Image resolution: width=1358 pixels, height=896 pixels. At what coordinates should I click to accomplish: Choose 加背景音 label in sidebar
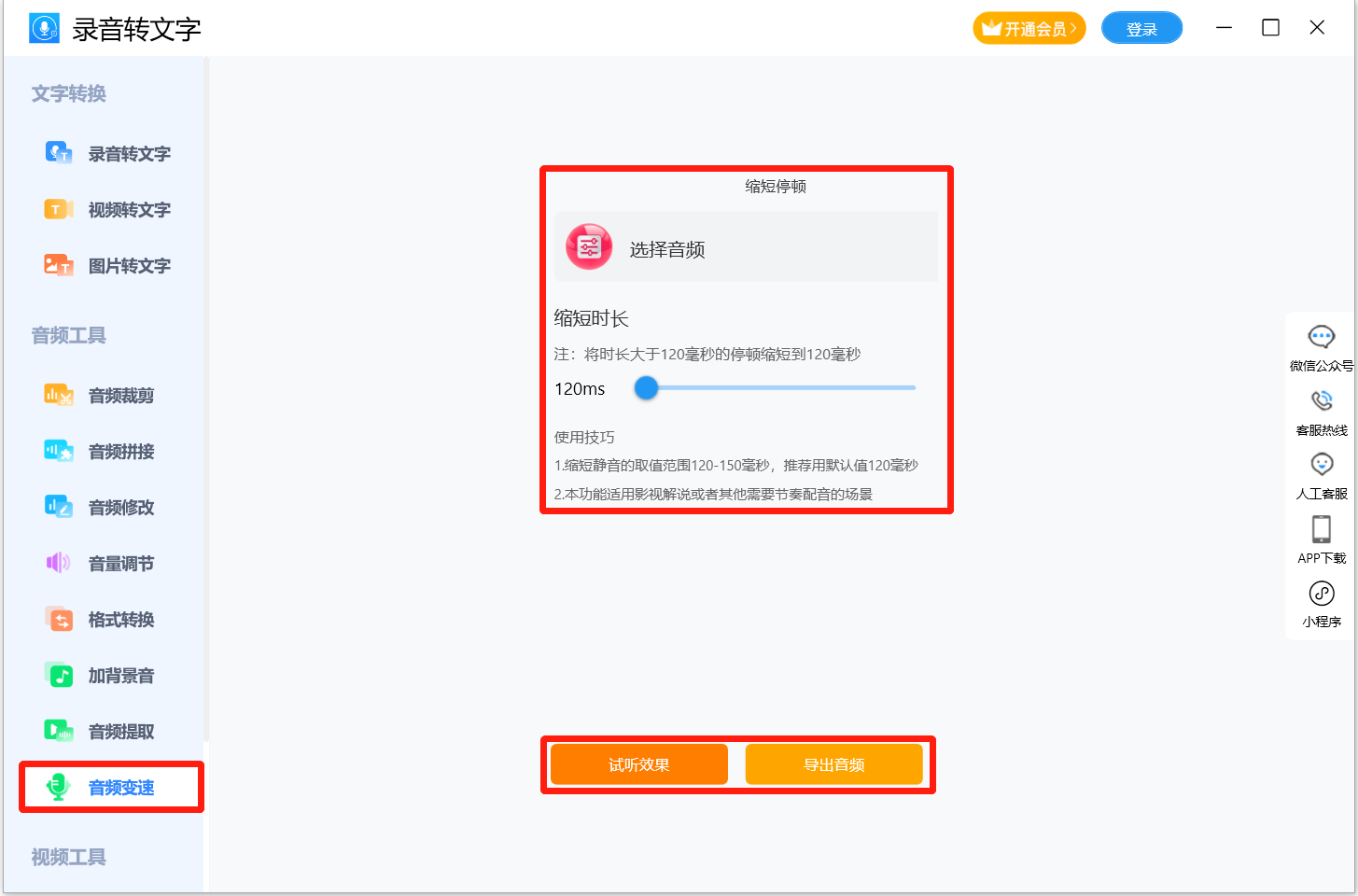pyautogui.click(x=121, y=676)
